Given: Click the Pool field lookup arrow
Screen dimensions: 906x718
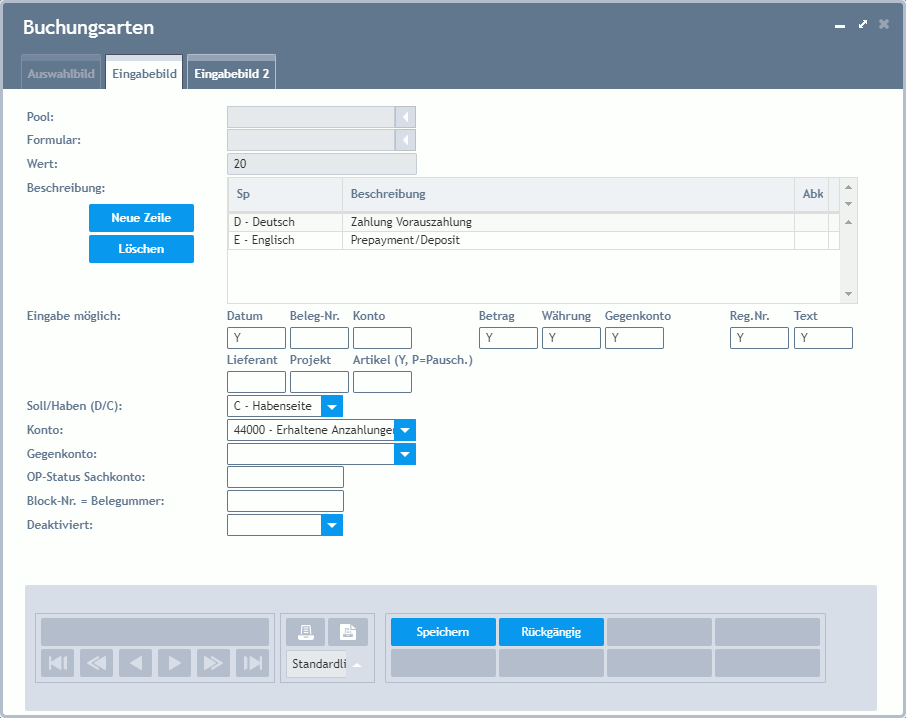Looking at the screenshot, I should 405,117.
